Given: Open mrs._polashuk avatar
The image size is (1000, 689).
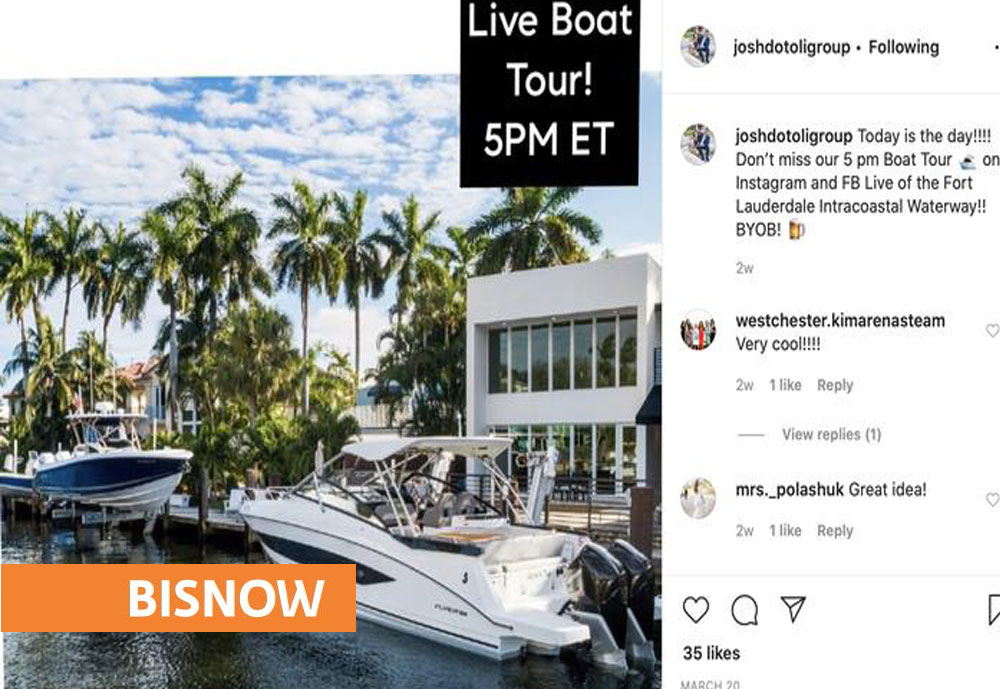Looking at the screenshot, I should 698,498.
